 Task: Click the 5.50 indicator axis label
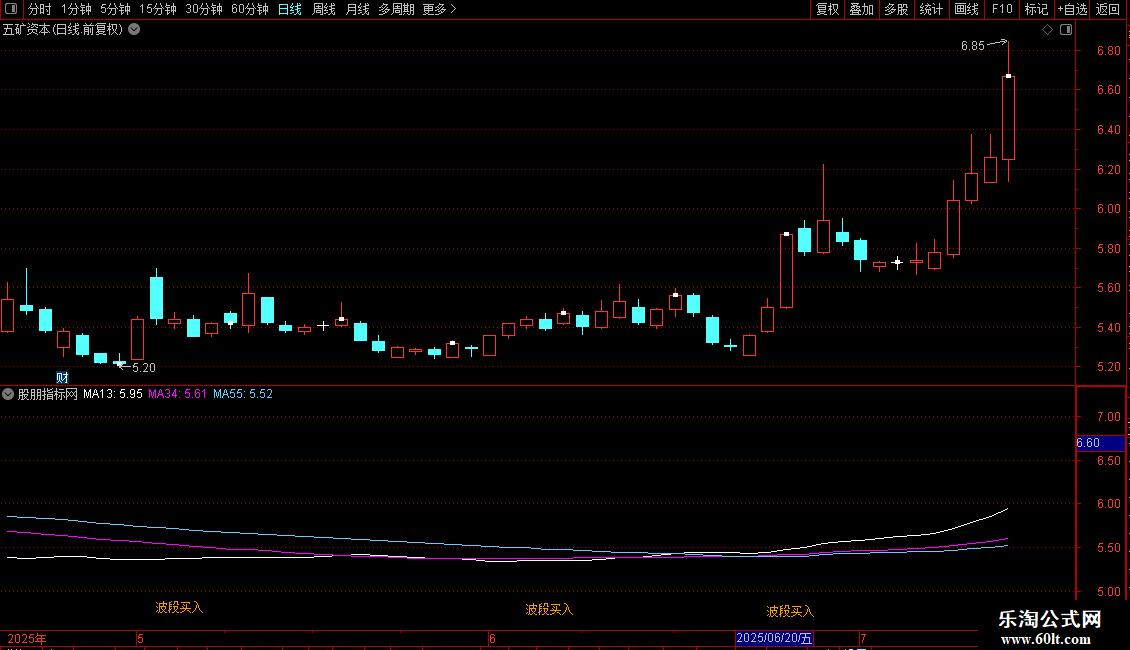(x=1108, y=548)
